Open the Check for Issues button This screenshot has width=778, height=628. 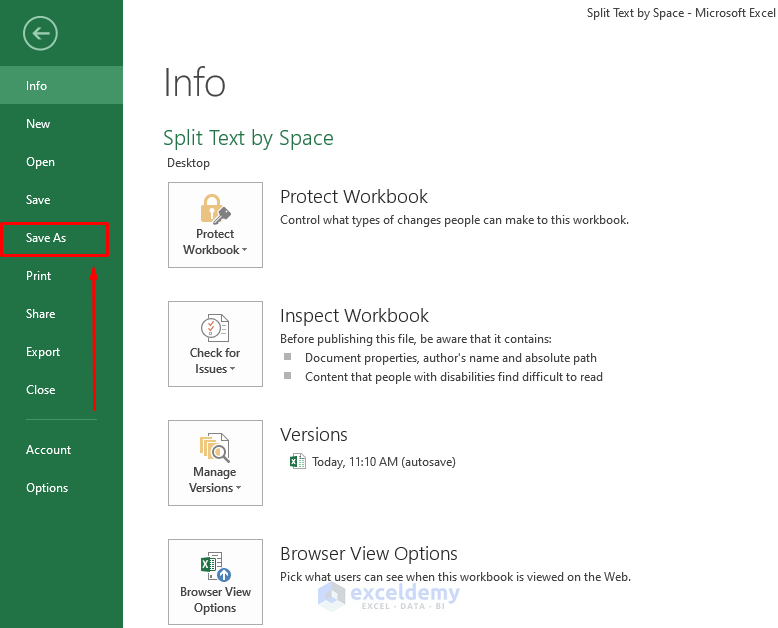pyautogui.click(x=215, y=344)
